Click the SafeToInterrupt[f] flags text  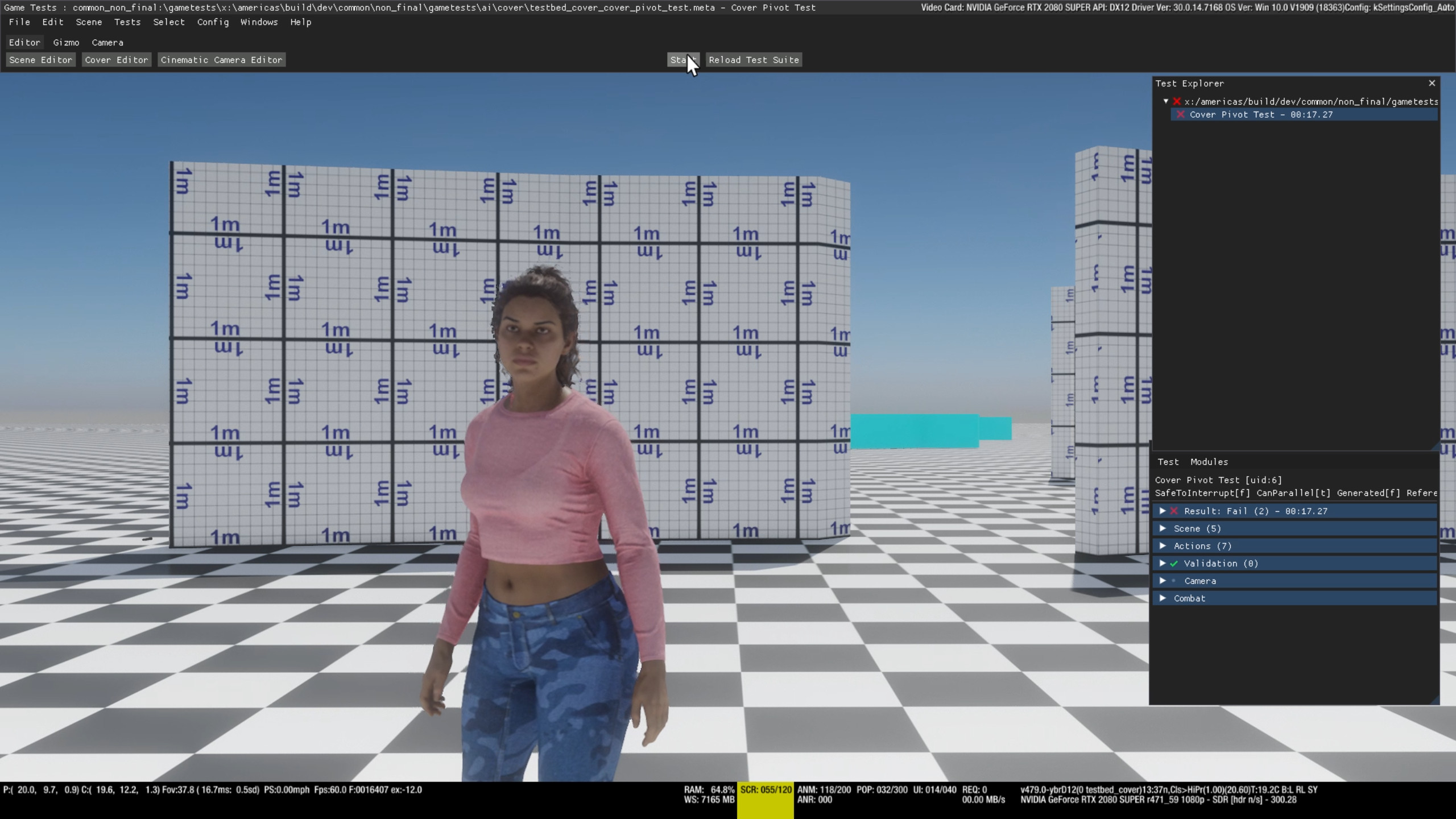point(1202,493)
